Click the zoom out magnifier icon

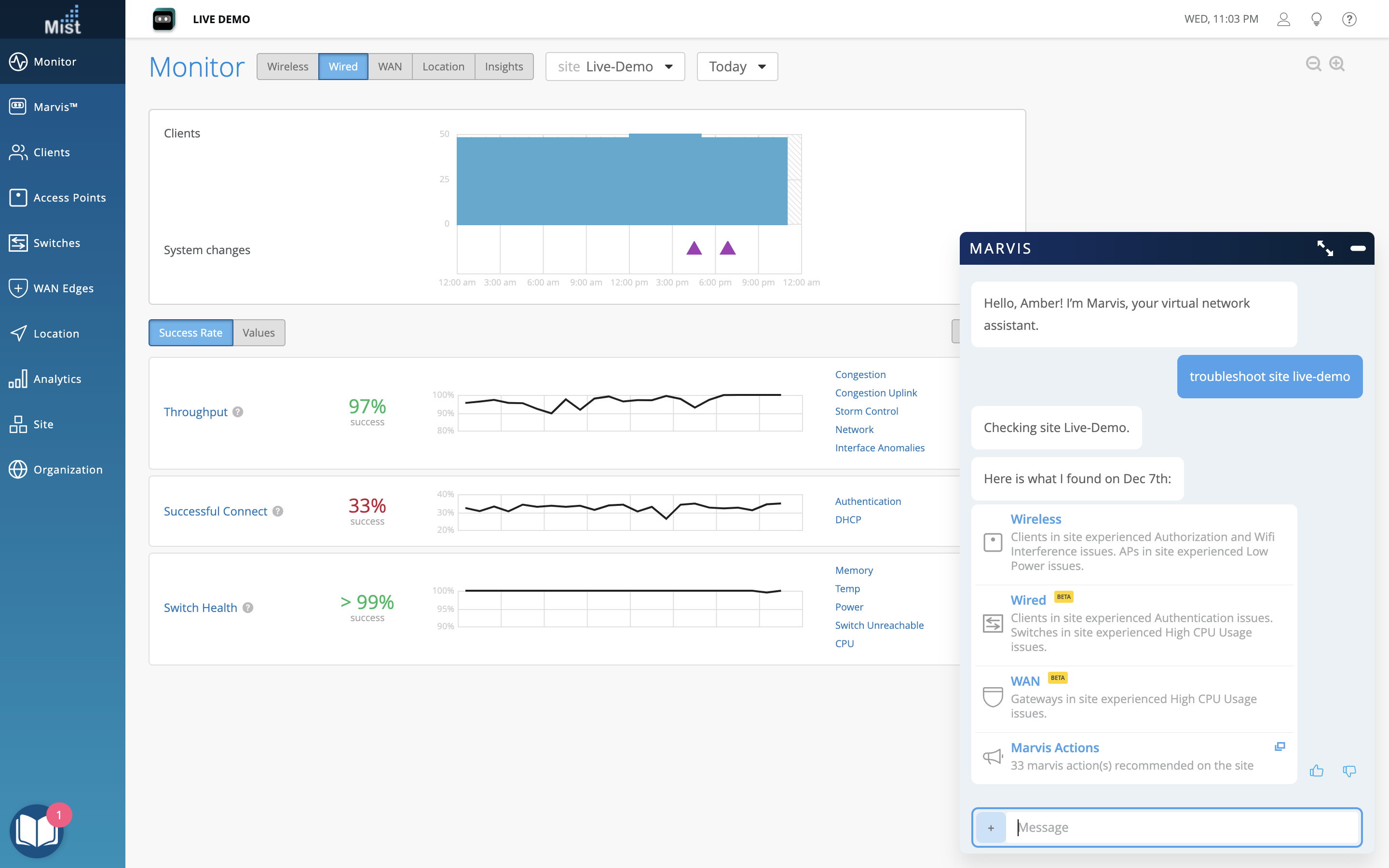click(1313, 64)
